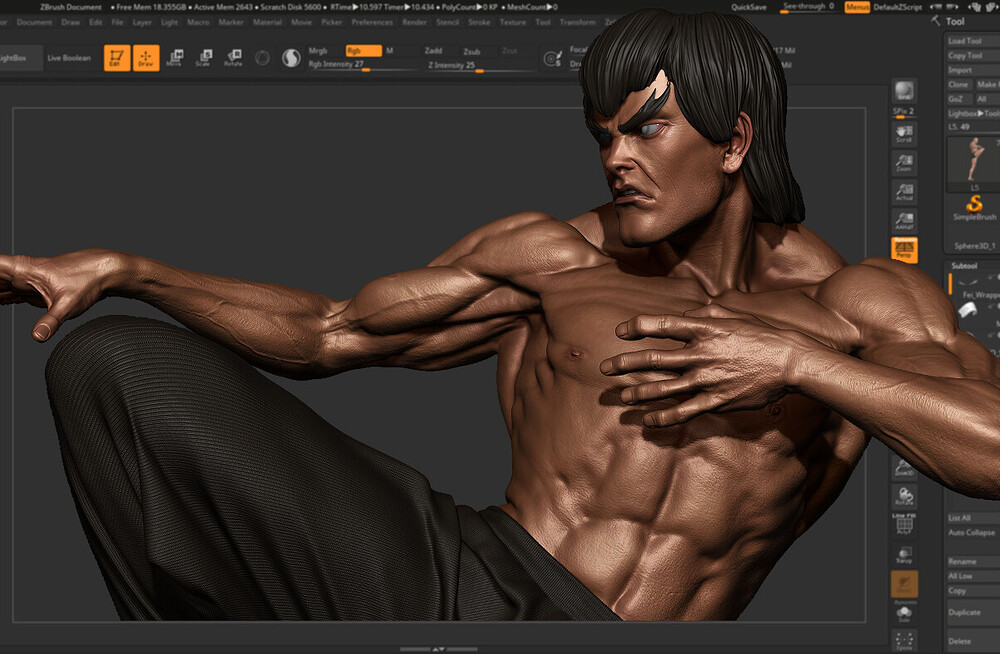Screen dimensions: 1000x654
Task: Adjust the Rgb Intensity slider
Action: (364, 65)
